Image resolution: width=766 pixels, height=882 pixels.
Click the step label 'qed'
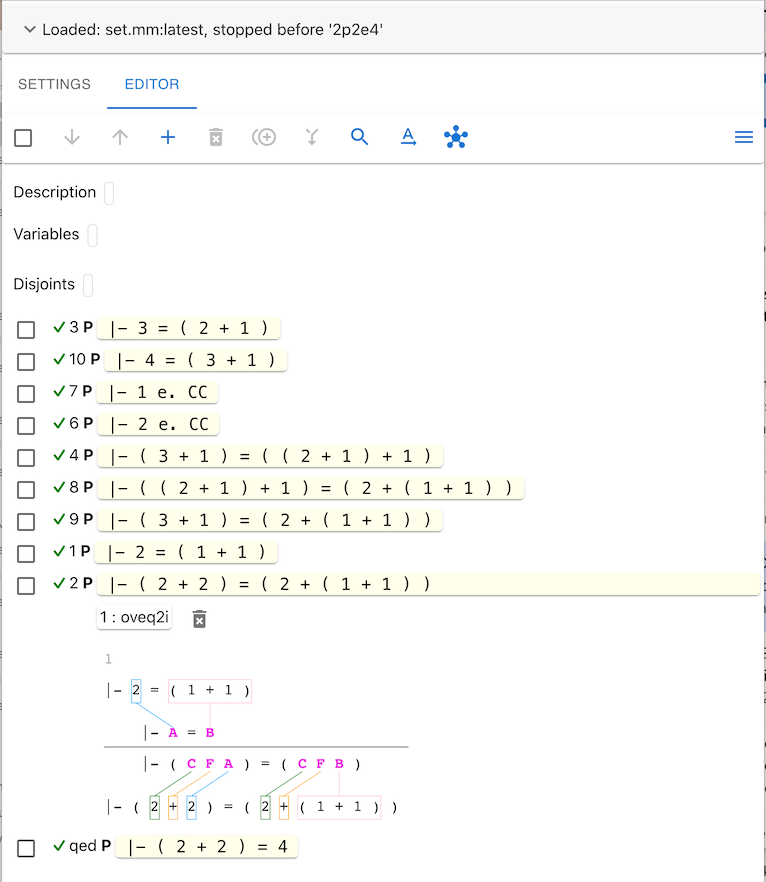(83, 847)
